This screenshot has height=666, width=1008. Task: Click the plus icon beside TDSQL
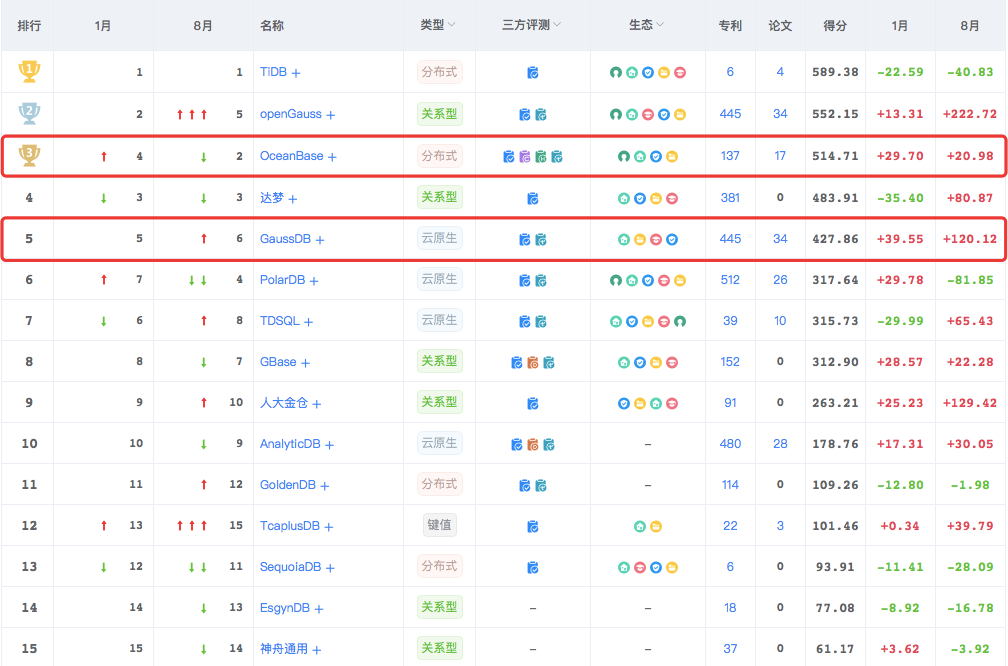click(x=308, y=322)
